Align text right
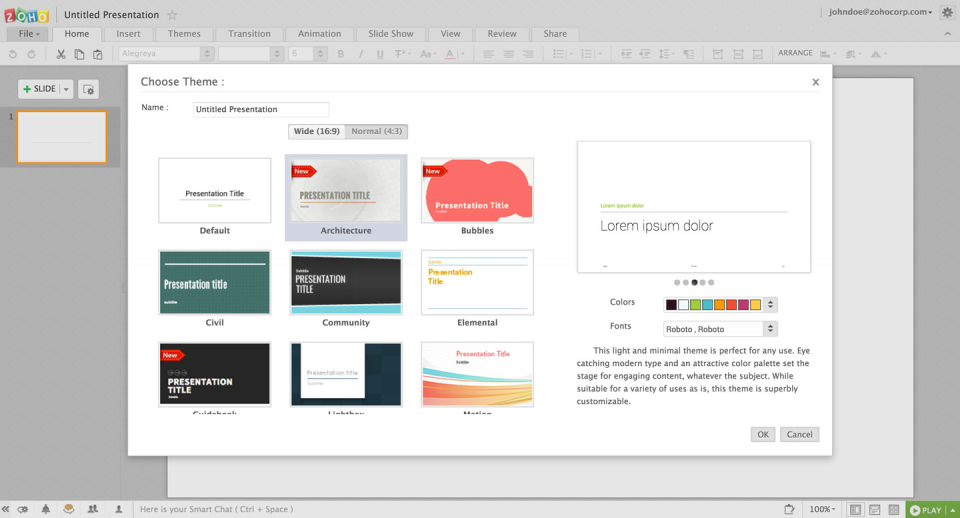Screen dimensions: 960x518 528,54
